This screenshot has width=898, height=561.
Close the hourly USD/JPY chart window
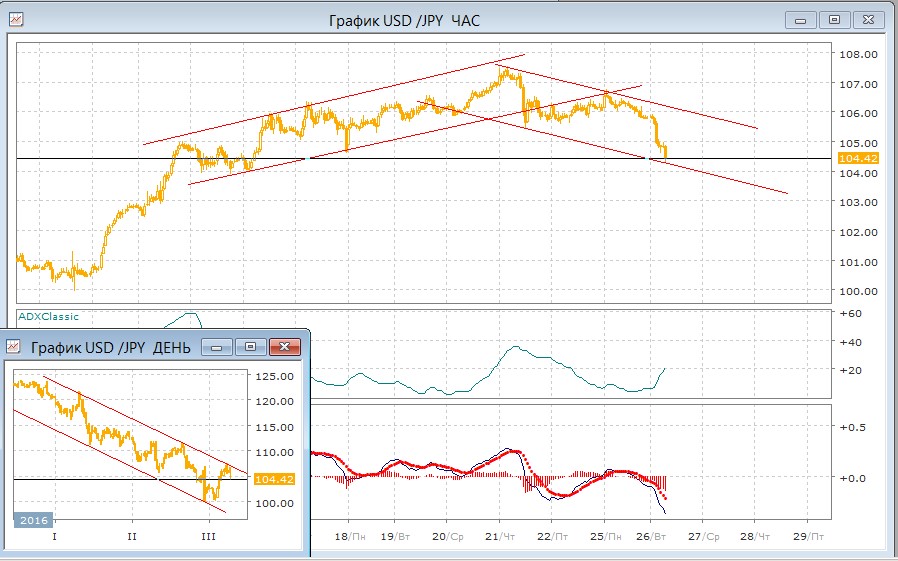[x=868, y=20]
